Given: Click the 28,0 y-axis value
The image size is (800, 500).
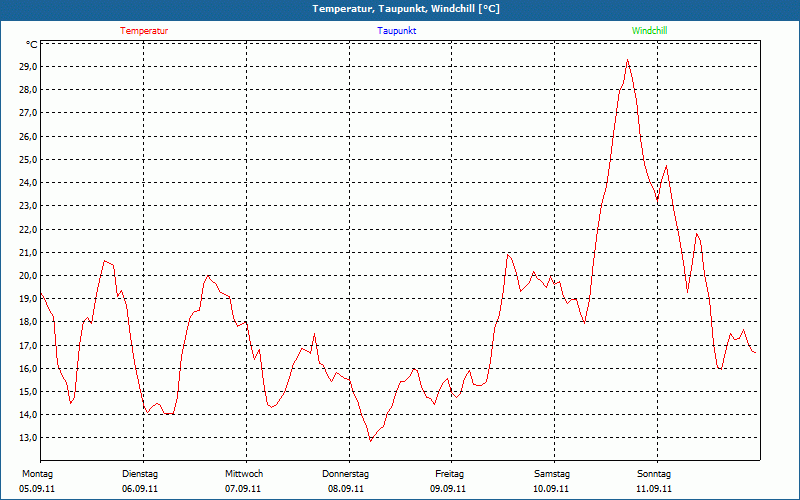Looking at the screenshot, I should [x=28, y=90].
